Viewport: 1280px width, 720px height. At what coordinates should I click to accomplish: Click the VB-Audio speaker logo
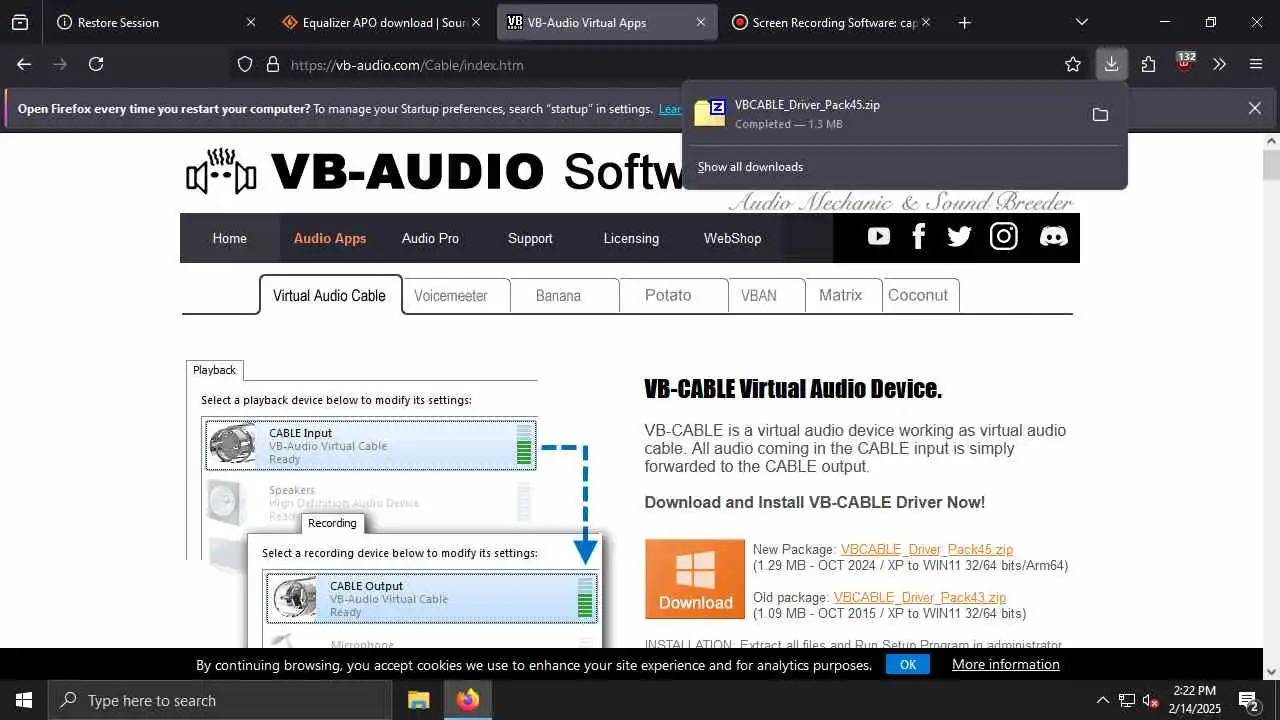[x=221, y=172]
